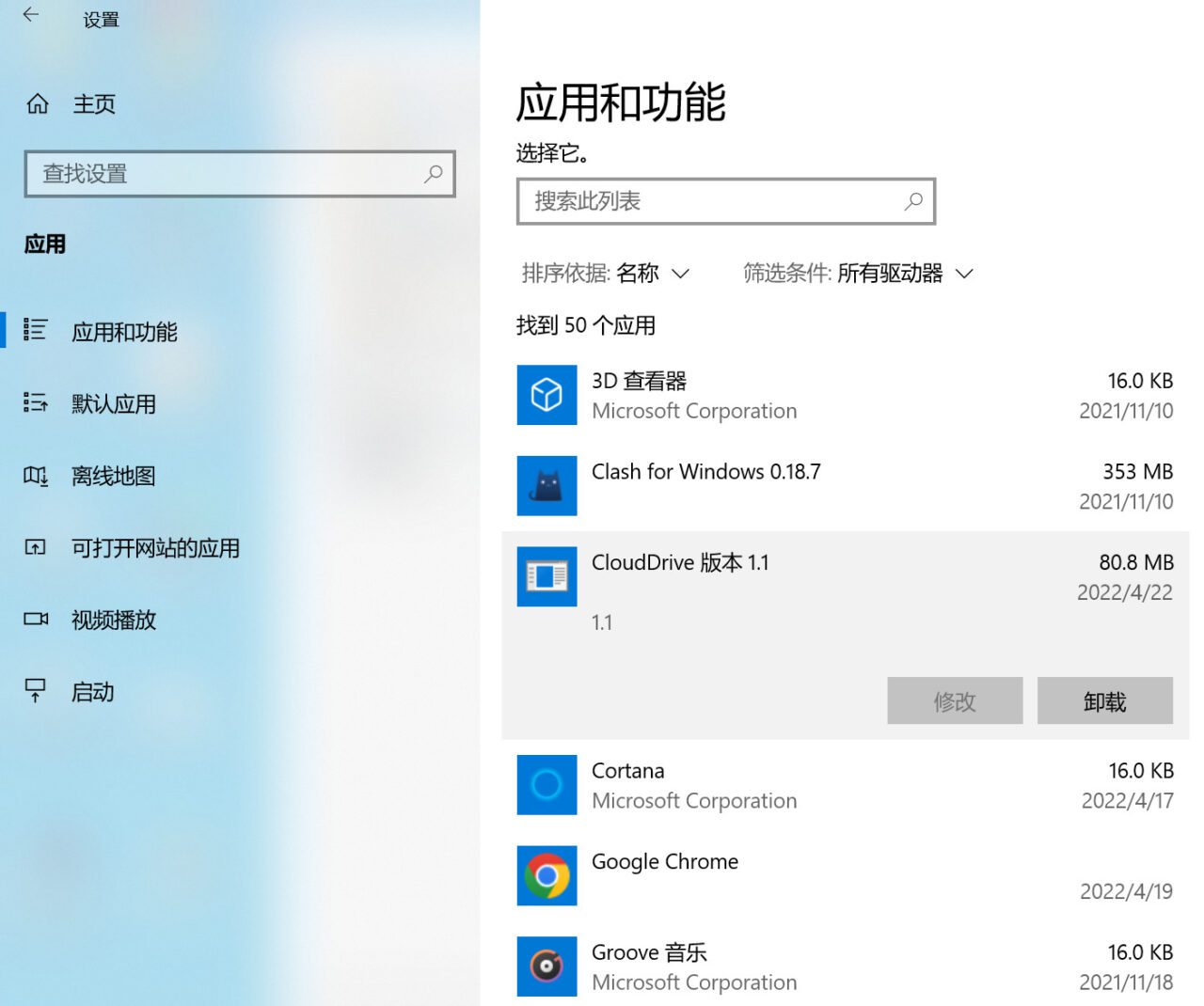Viewport: 1204px width, 1006px height.
Task: Click the magnifier in 查找设置 box
Action: coord(434,174)
